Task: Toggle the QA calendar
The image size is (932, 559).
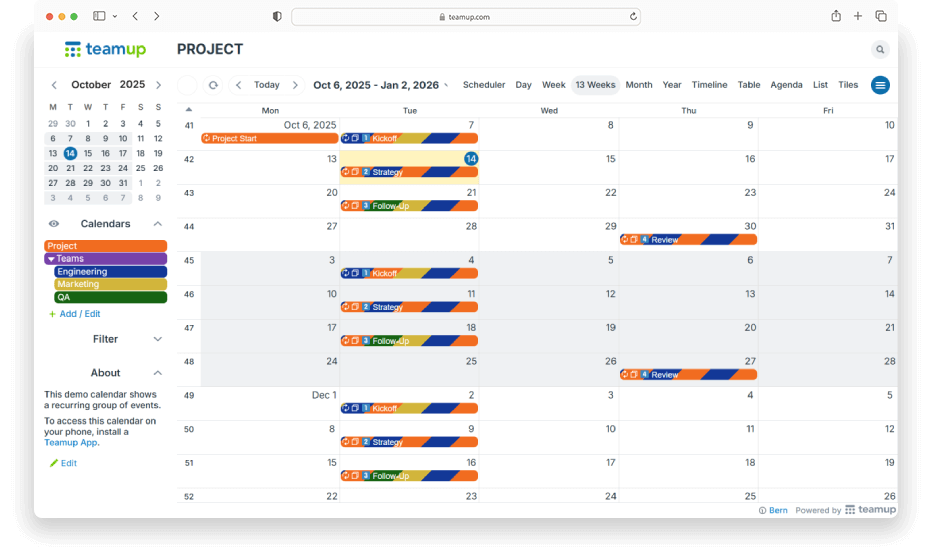Action: tap(110, 297)
